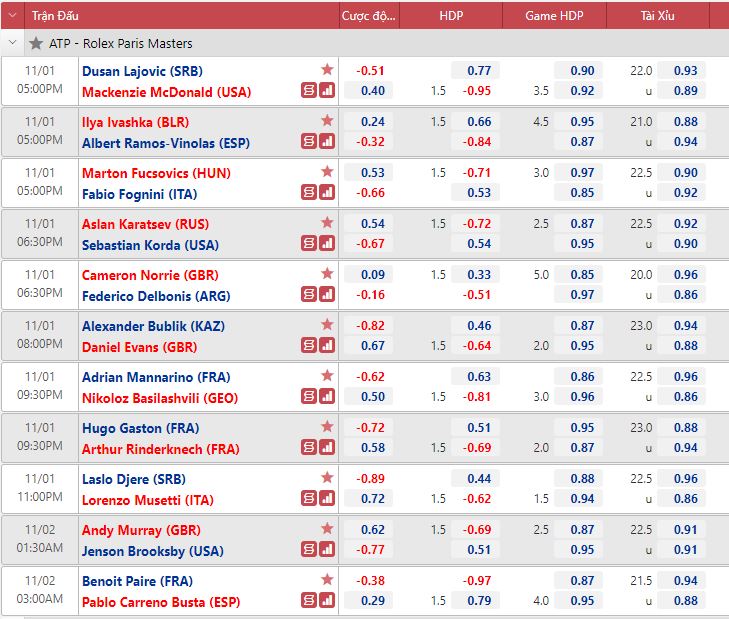The width and height of the screenshot is (729, 619).
Task: Open statistics chart for Bublik vs Evans
Action: pos(327,345)
